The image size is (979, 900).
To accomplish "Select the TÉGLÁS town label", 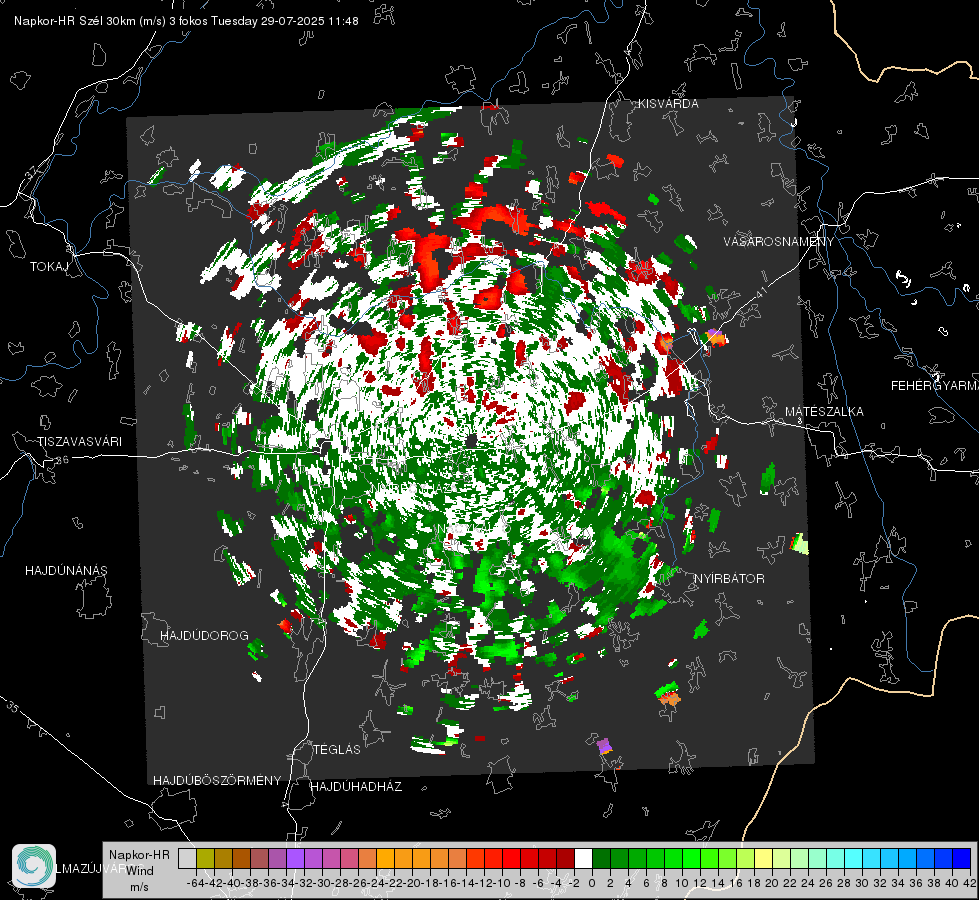I will (337, 749).
